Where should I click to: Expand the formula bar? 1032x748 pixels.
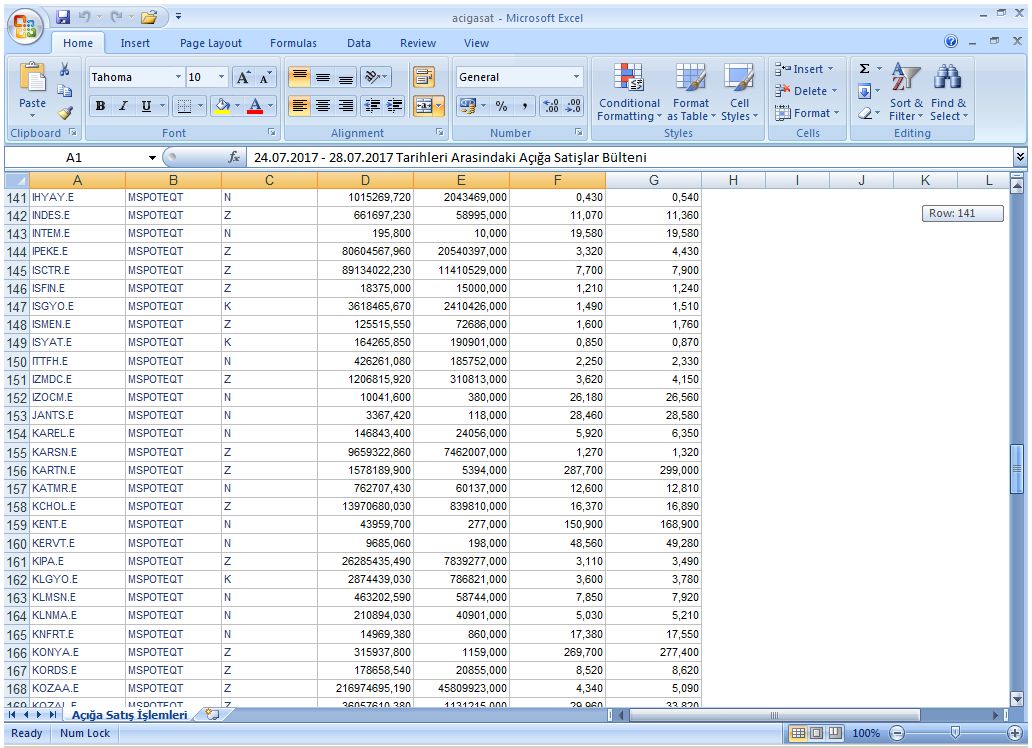click(x=1019, y=157)
